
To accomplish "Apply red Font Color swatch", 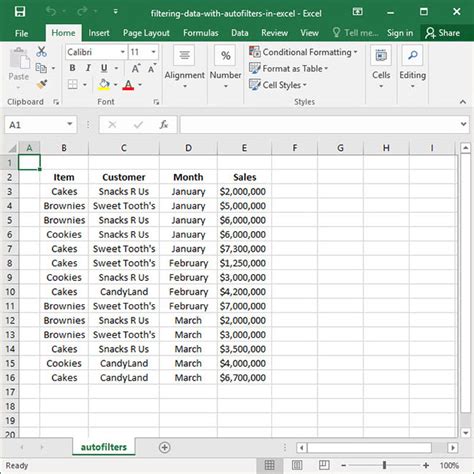I will (x=128, y=85).
